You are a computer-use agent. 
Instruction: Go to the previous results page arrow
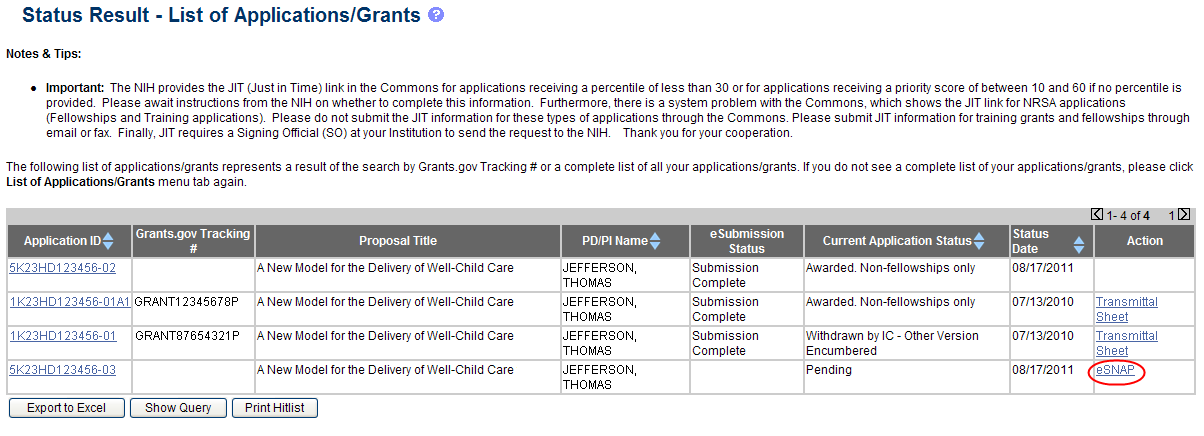point(1097,214)
